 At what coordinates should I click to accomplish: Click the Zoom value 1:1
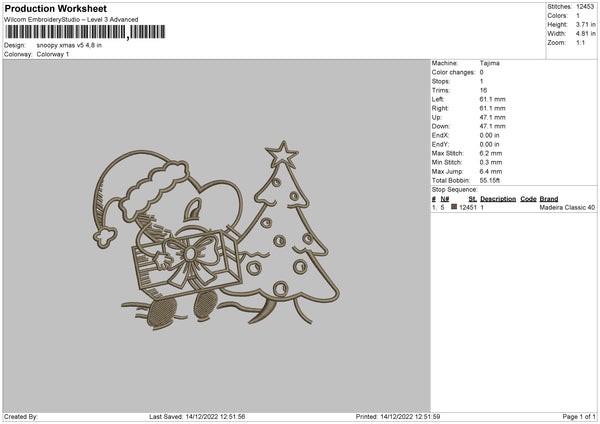point(580,43)
